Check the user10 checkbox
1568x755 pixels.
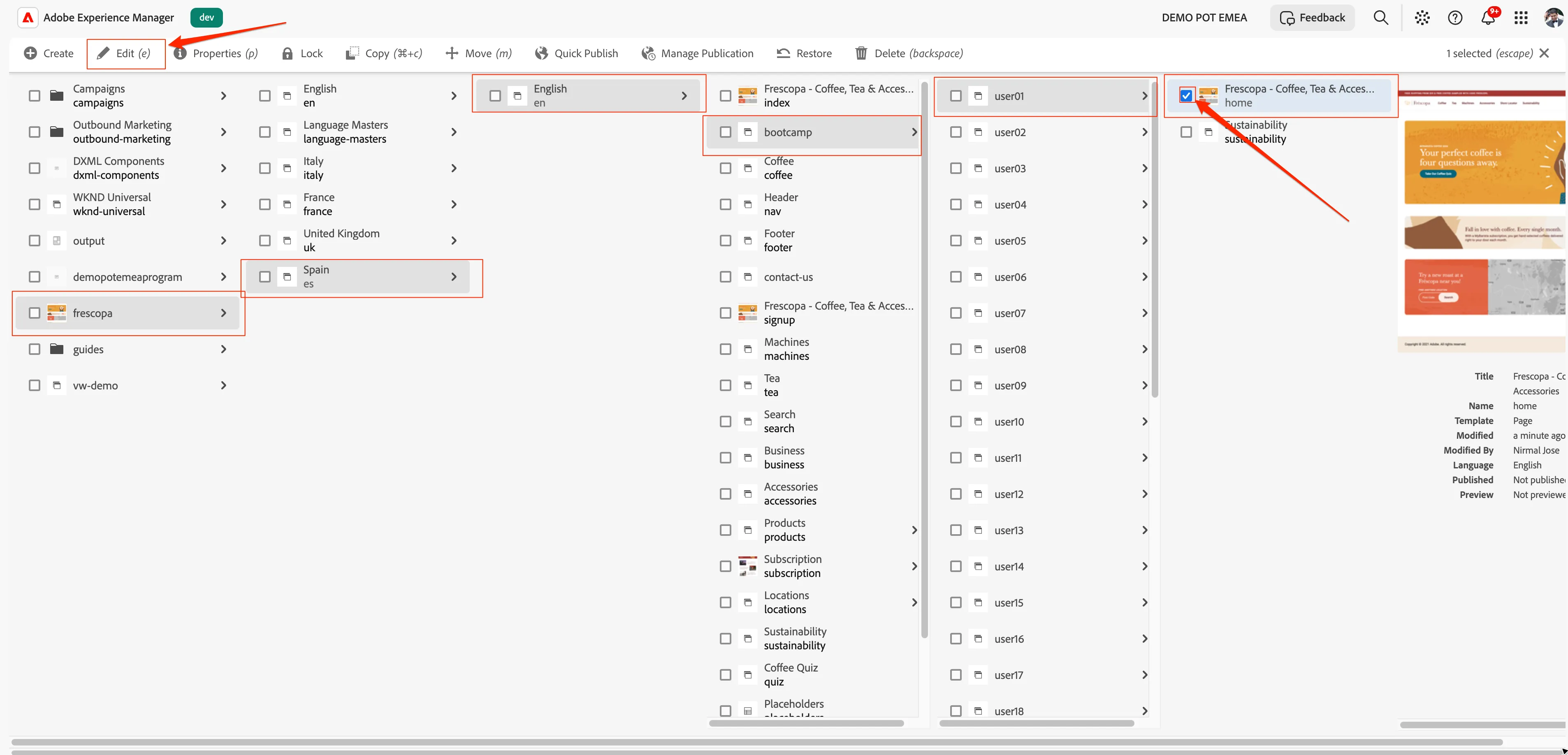956,422
